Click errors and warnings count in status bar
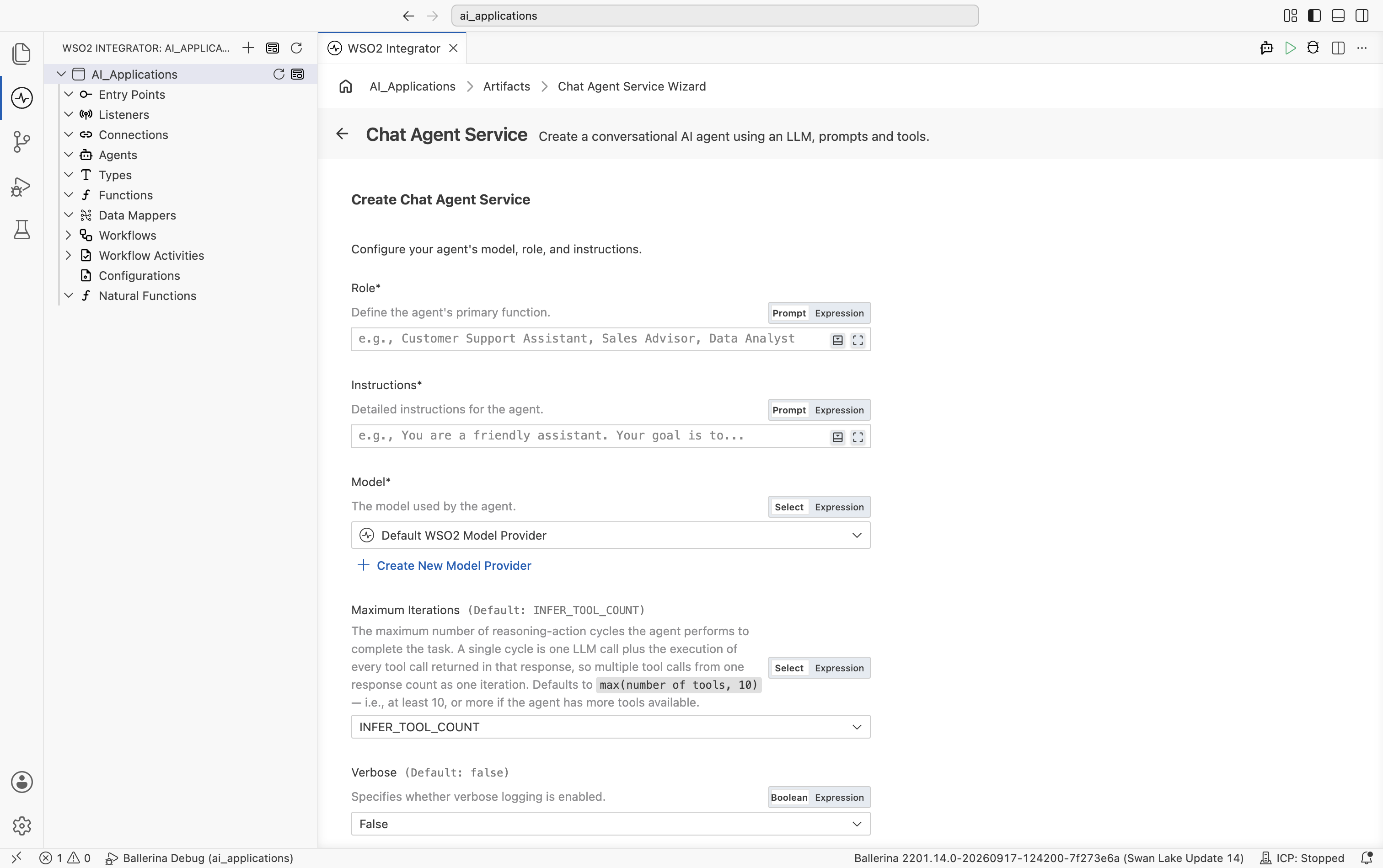The height and width of the screenshot is (868, 1383). tap(65, 857)
